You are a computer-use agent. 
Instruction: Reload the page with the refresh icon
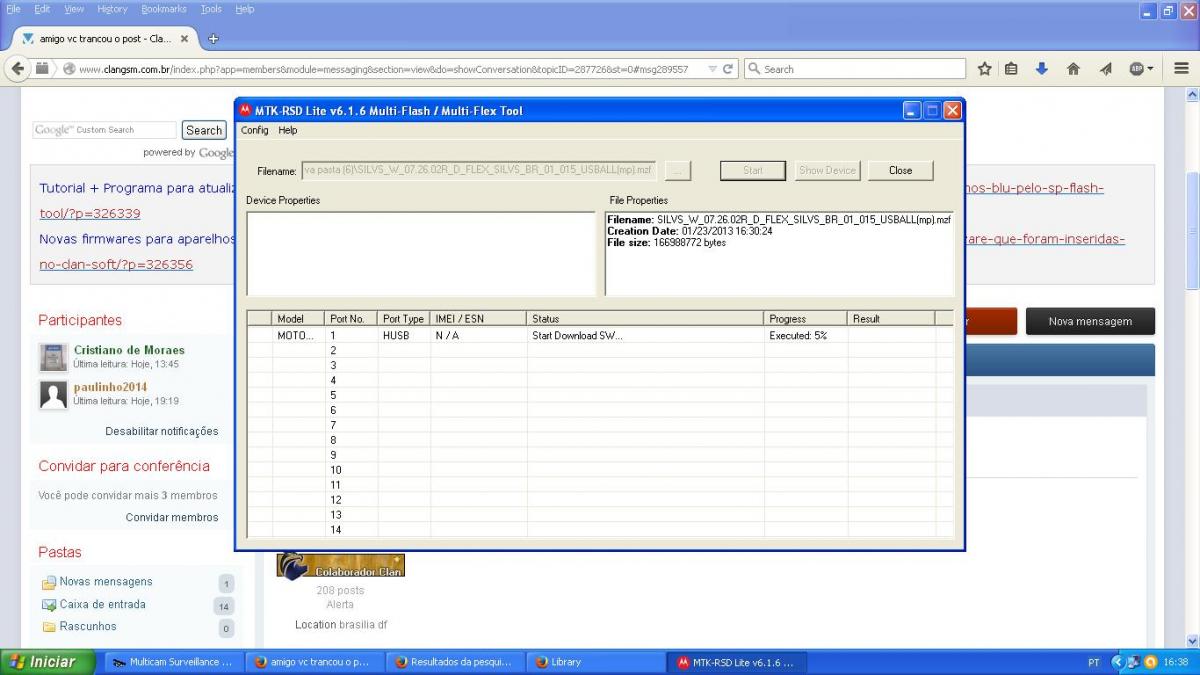(728, 69)
